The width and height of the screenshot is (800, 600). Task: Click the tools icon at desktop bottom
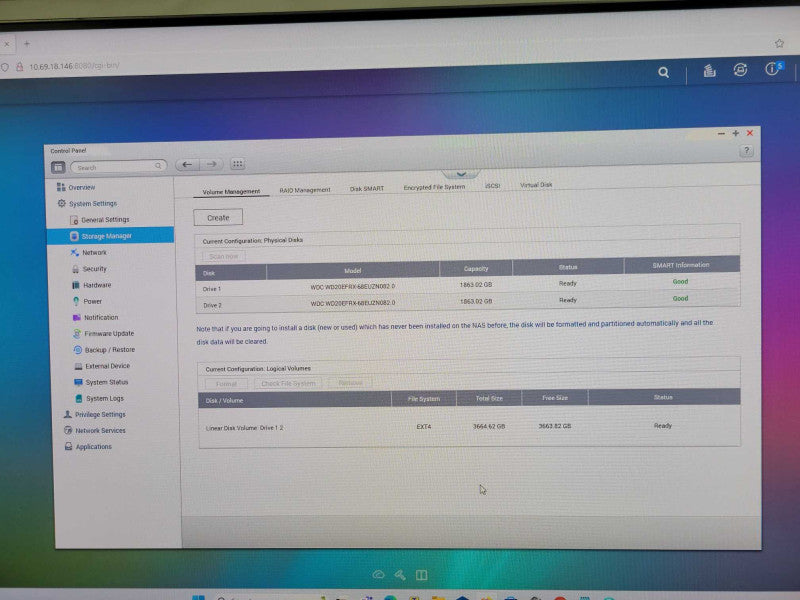point(400,575)
